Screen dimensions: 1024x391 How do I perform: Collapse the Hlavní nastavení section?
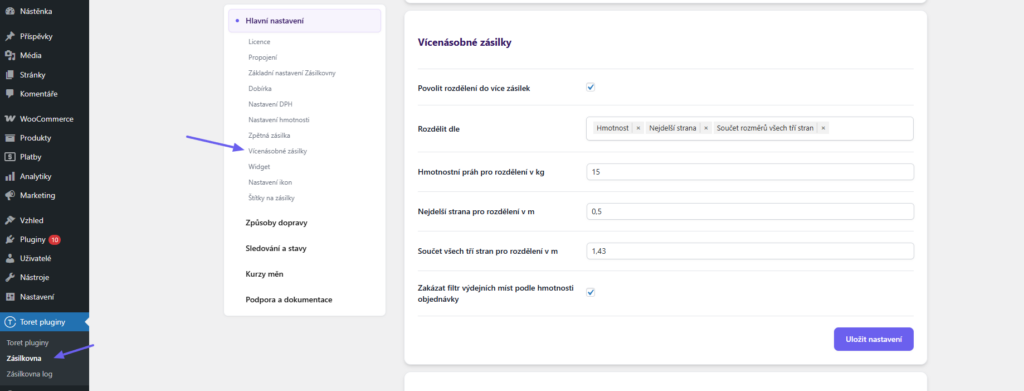point(304,21)
